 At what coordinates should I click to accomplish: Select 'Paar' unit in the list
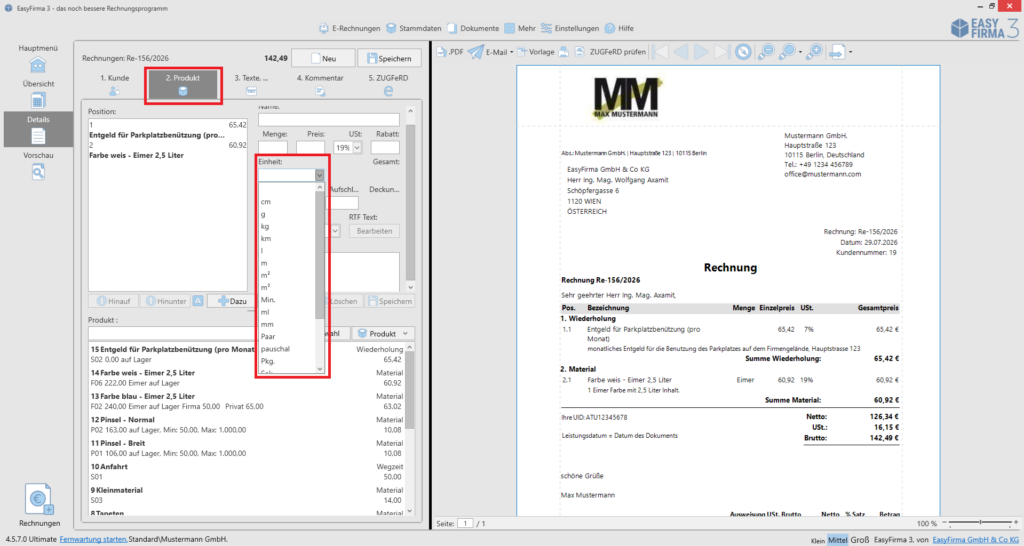268,336
